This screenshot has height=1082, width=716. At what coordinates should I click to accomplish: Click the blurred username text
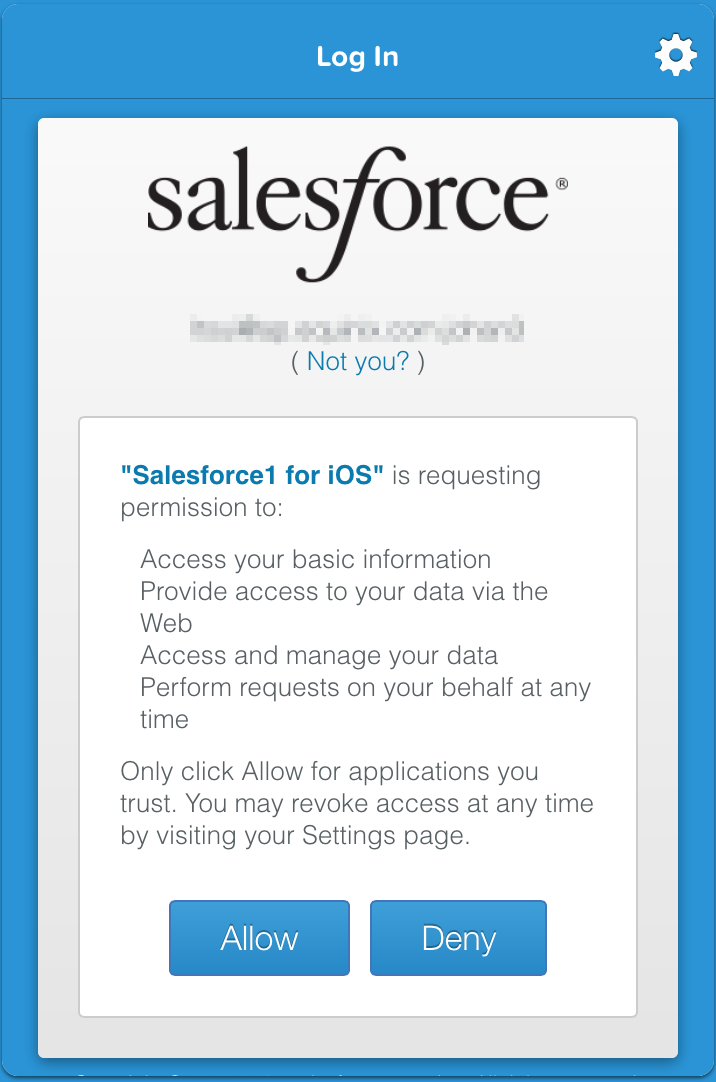click(x=357, y=328)
